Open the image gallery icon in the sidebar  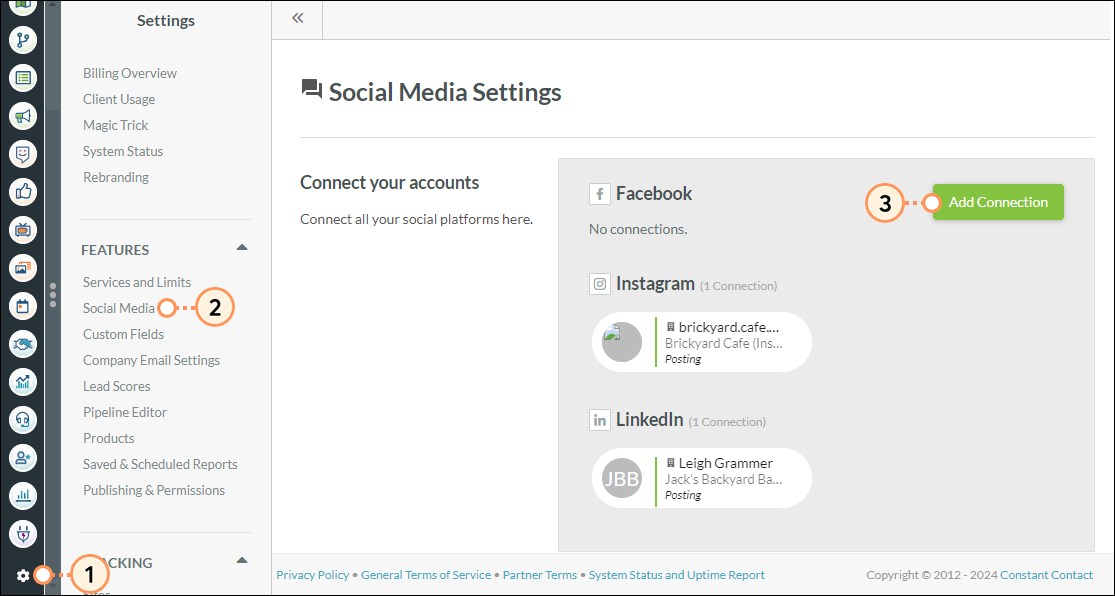23,268
